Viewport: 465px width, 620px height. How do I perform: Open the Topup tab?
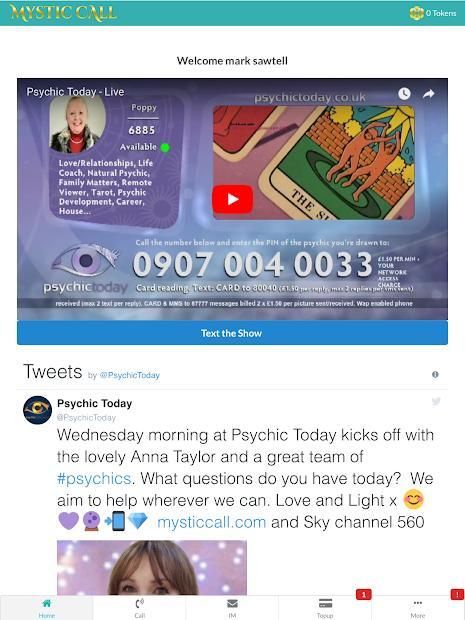(325, 608)
